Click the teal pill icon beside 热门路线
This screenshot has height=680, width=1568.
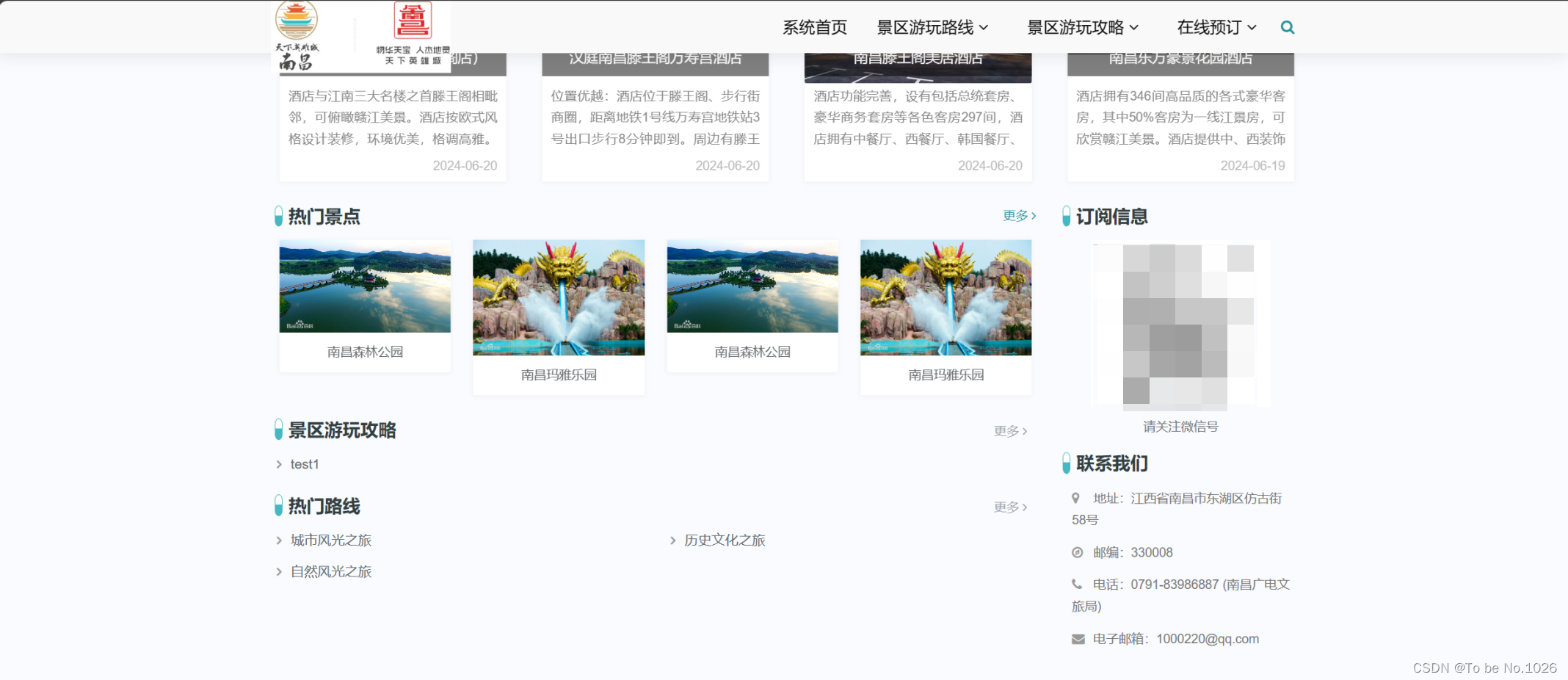278,505
